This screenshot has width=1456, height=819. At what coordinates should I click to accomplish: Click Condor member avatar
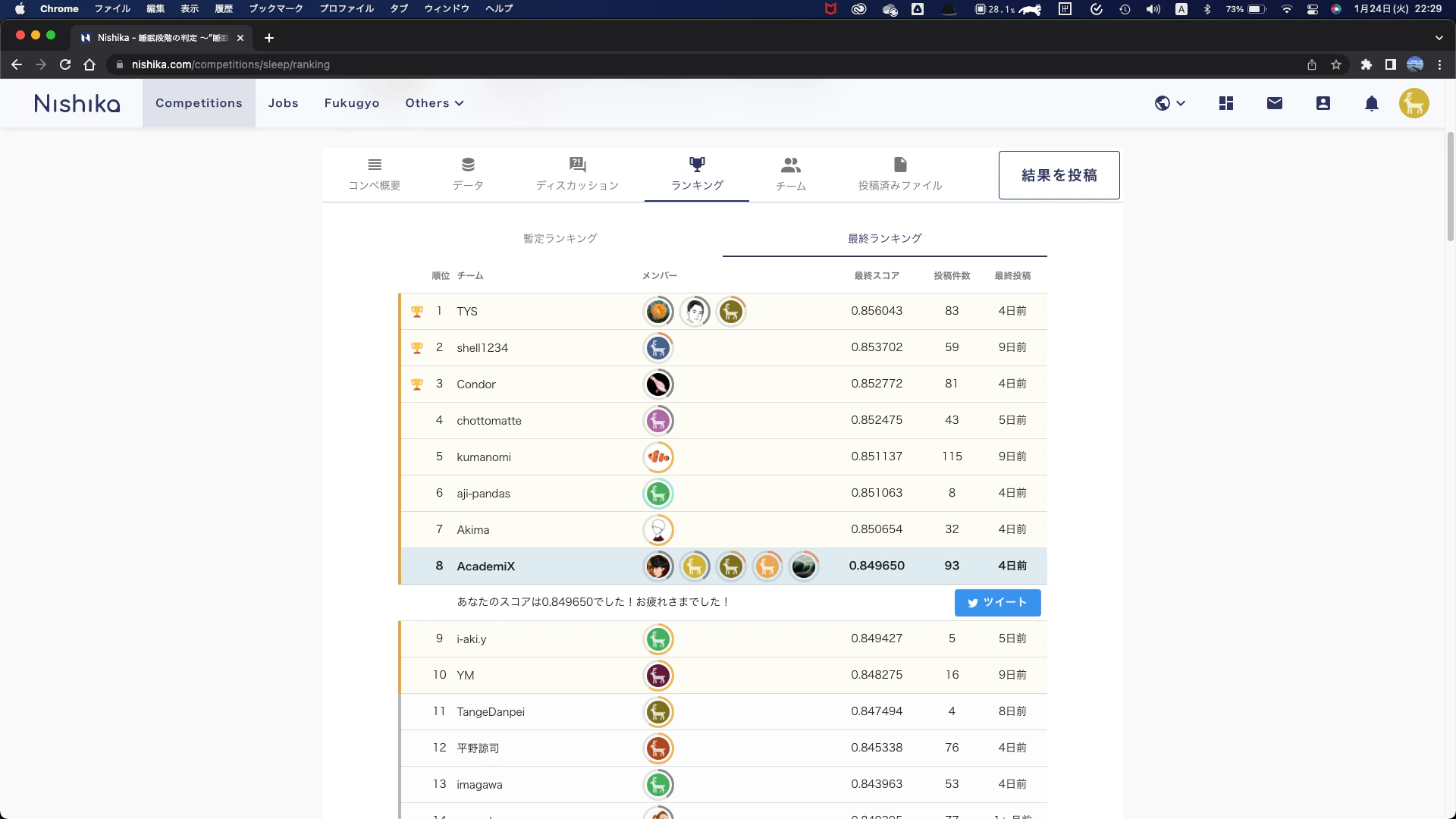click(x=658, y=384)
